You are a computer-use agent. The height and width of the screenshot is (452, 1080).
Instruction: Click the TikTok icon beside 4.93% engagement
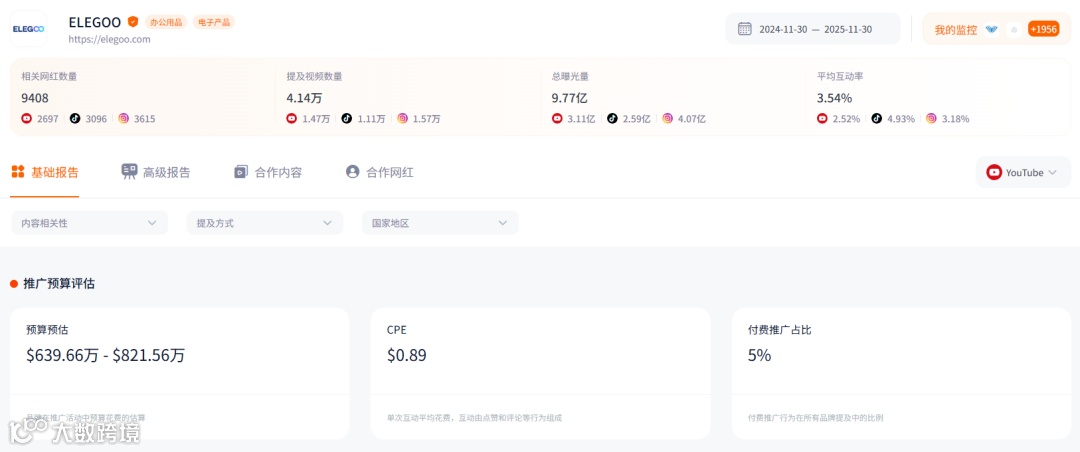876,119
